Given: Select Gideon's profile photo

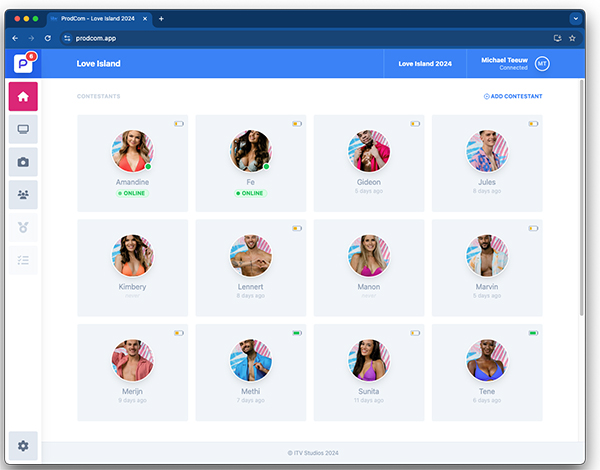Looking at the screenshot, I should click(368, 151).
